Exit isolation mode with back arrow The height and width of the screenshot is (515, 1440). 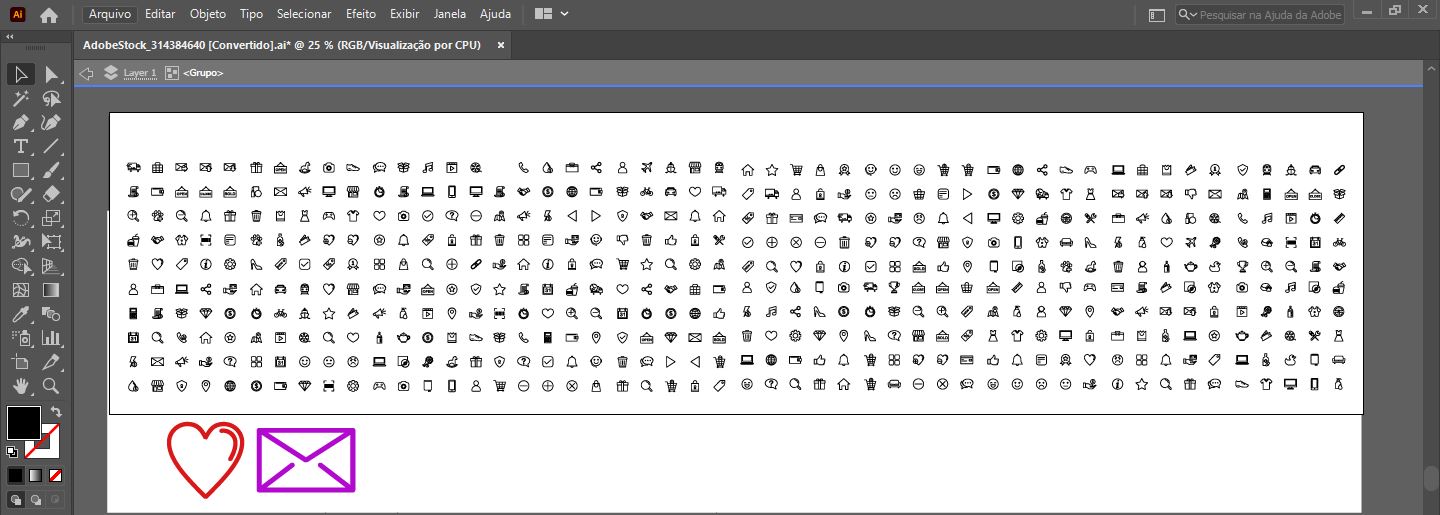coord(86,73)
